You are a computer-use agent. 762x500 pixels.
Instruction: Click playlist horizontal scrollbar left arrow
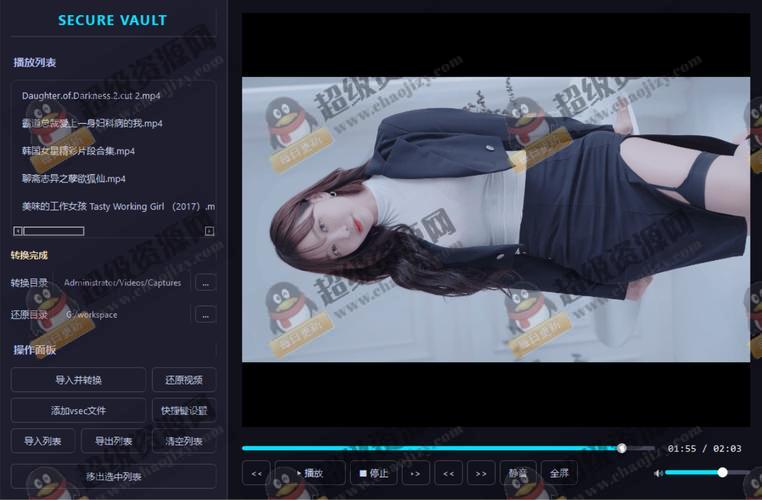(x=18, y=231)
